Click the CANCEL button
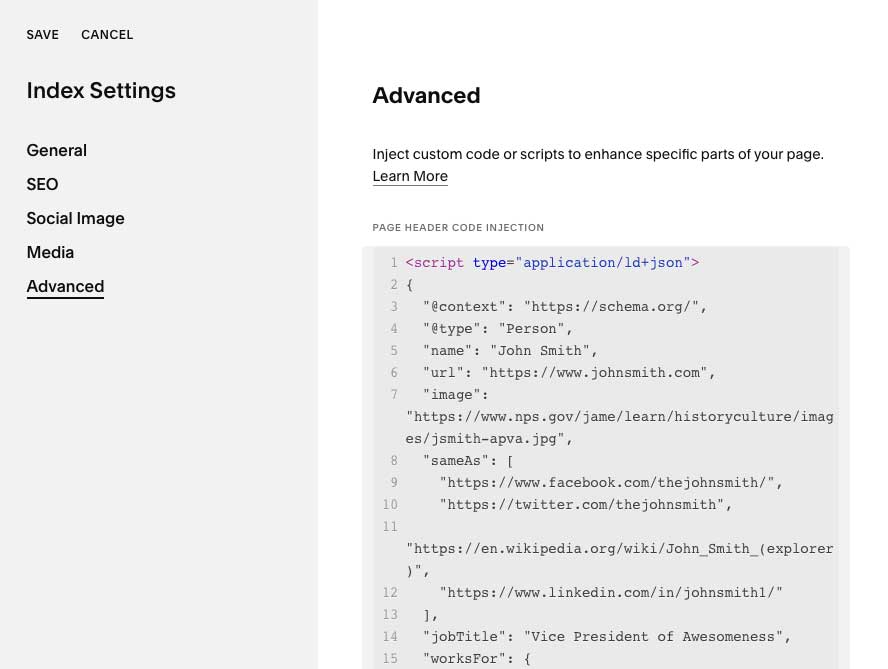 point(107,34)
